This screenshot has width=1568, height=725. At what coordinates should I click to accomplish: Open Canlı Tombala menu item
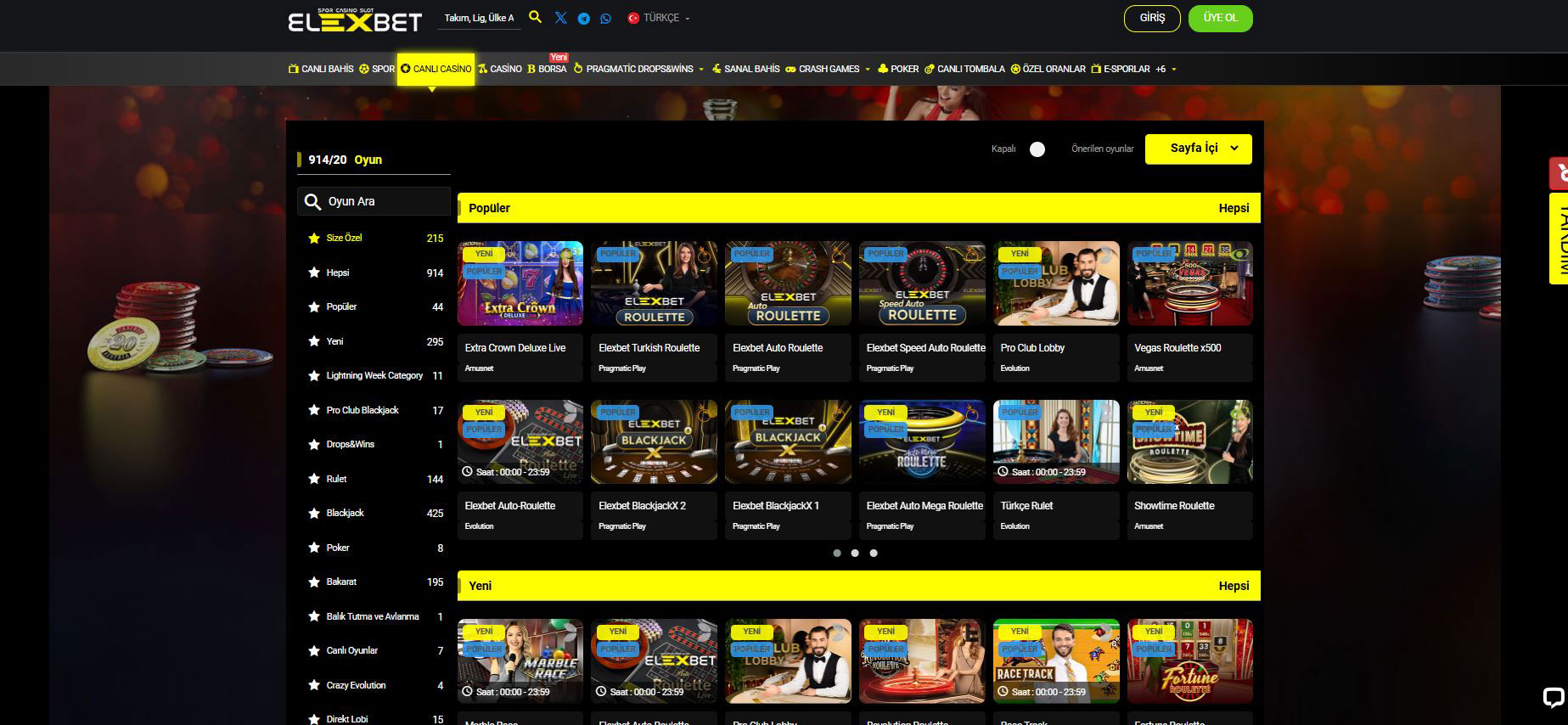coord(964,69)
